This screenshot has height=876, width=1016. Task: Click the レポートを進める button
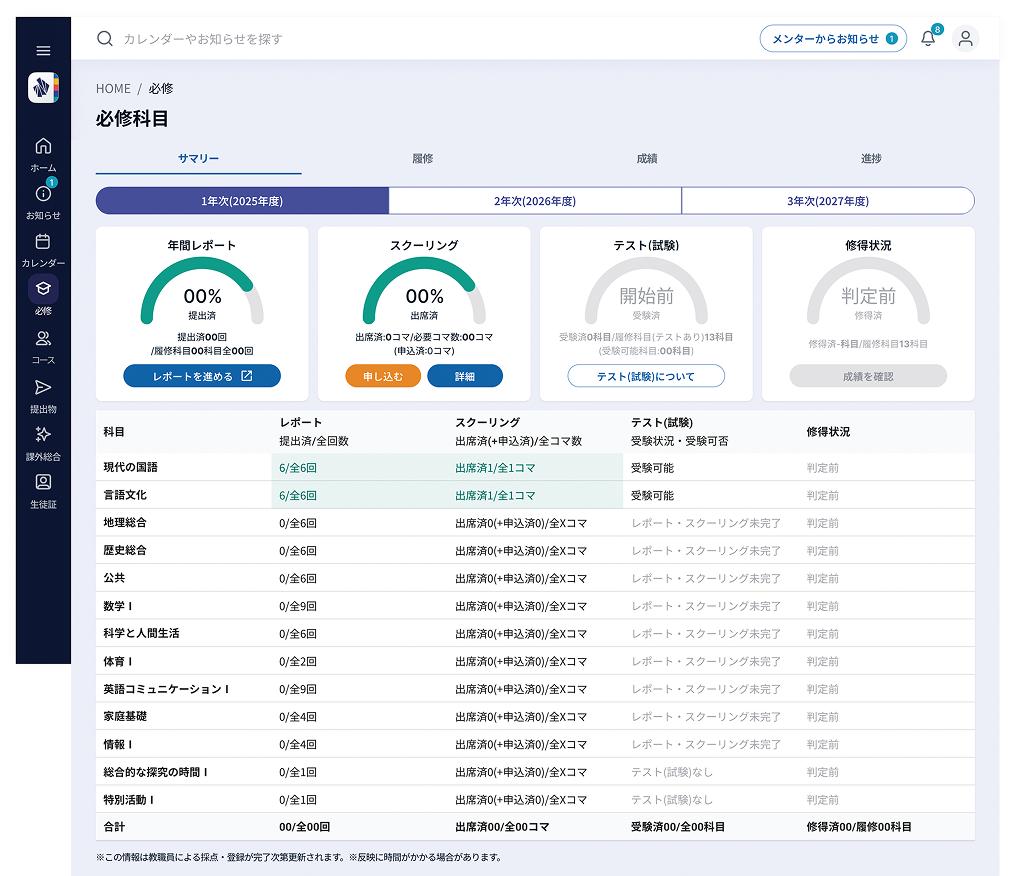point(202,377)
